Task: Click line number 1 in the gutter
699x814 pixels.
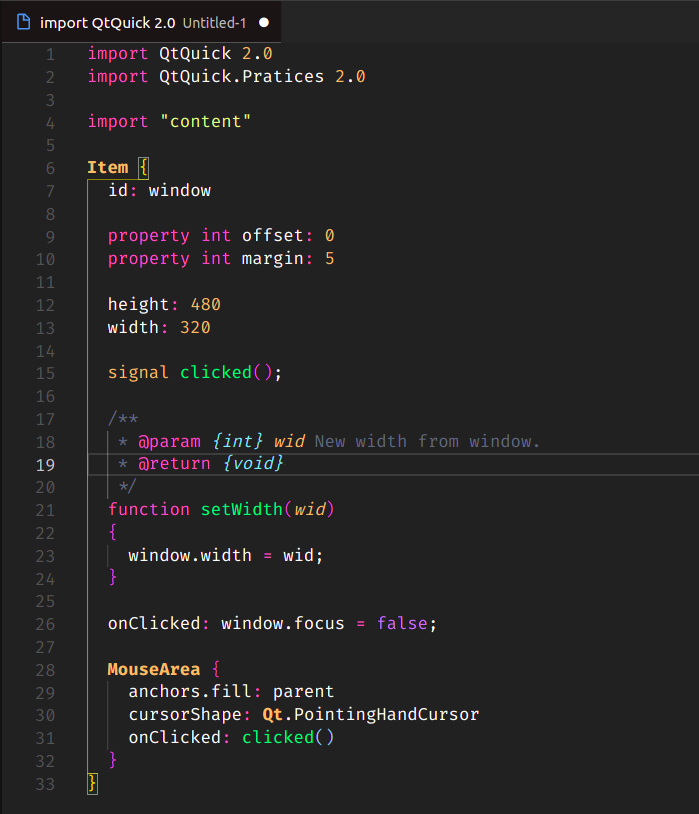Action: click(x=50, y=54)
